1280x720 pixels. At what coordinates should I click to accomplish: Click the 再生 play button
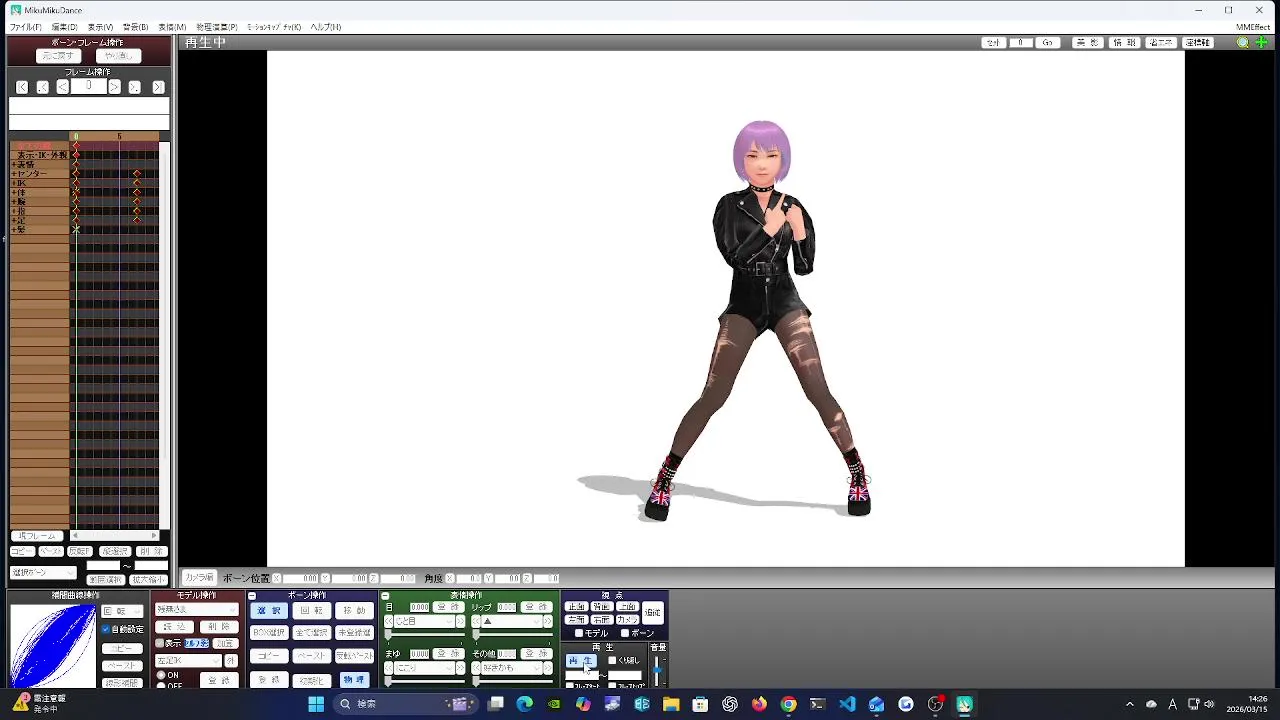580,661
